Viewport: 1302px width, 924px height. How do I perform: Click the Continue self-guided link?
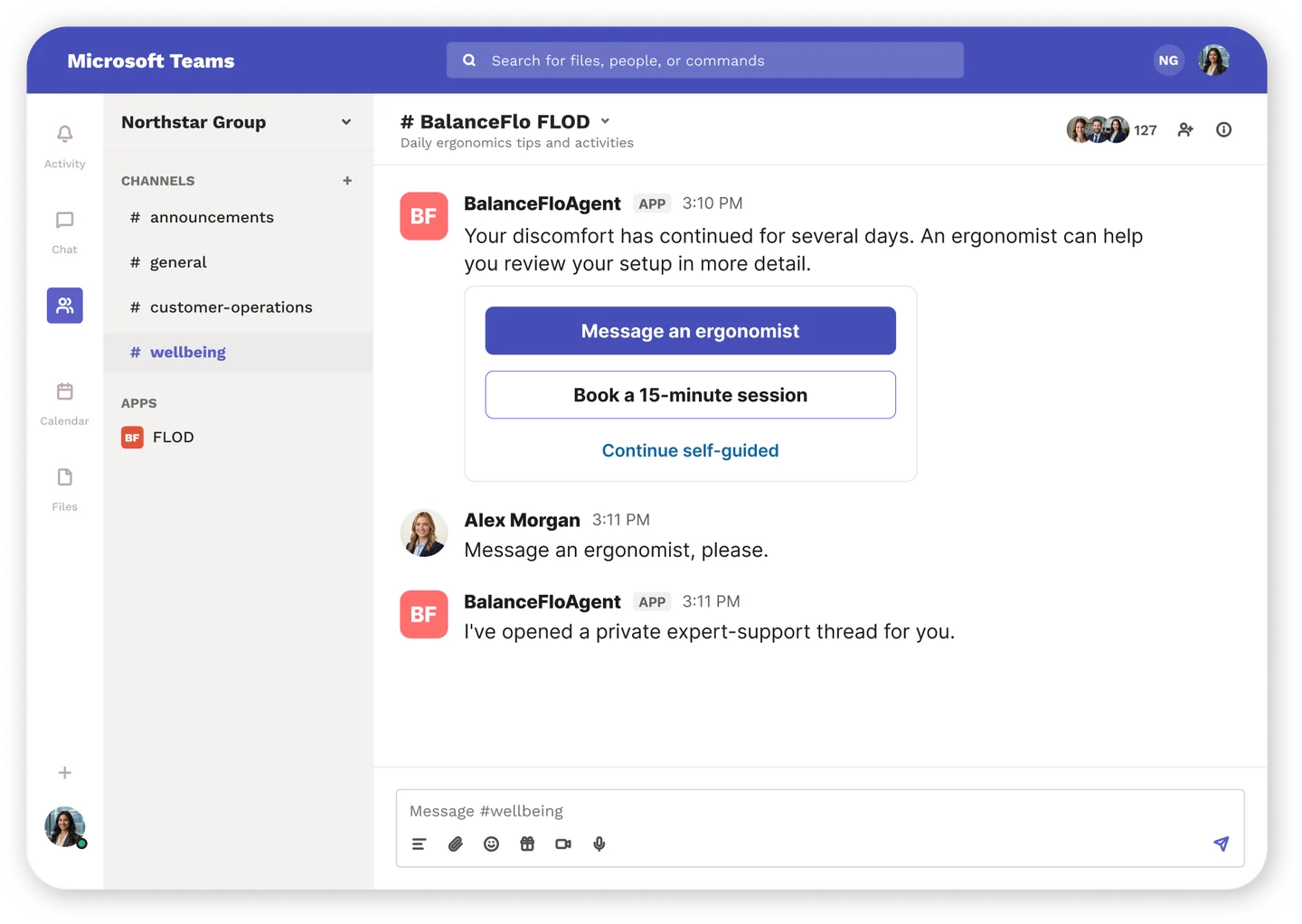[690, 450]
